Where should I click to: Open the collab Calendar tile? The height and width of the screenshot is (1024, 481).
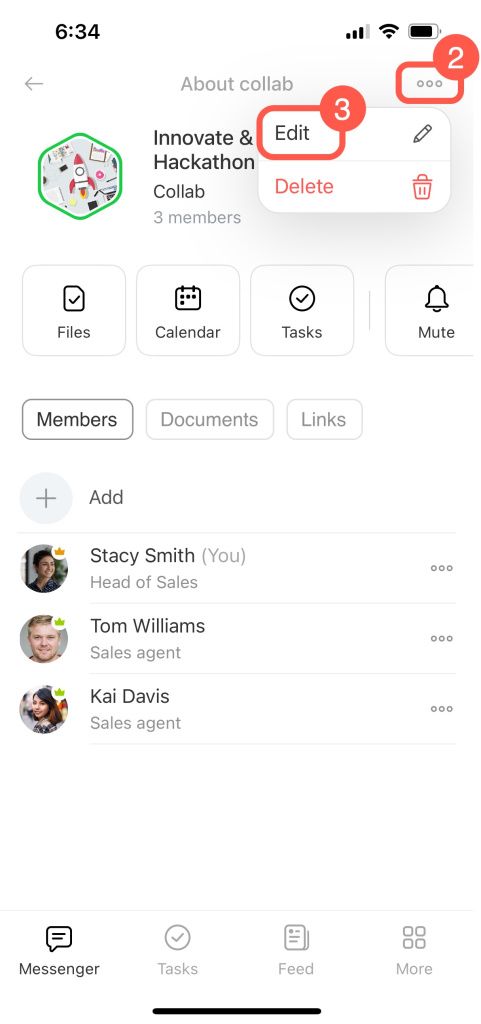[188, 310]
